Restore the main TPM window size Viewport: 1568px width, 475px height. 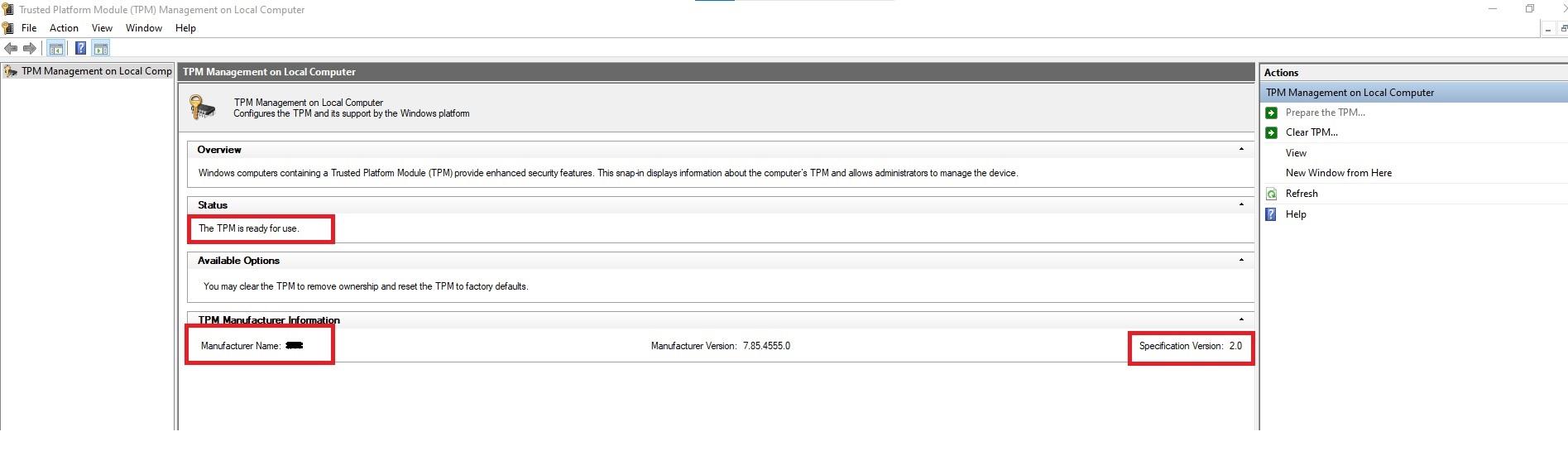pyautogui.click(x=1530, y=9)
